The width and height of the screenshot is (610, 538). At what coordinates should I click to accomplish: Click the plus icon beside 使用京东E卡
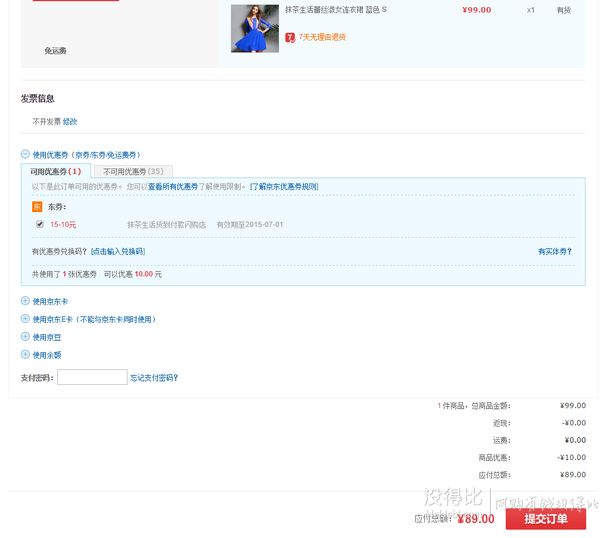pyautogui.click(x=25, y=319)
